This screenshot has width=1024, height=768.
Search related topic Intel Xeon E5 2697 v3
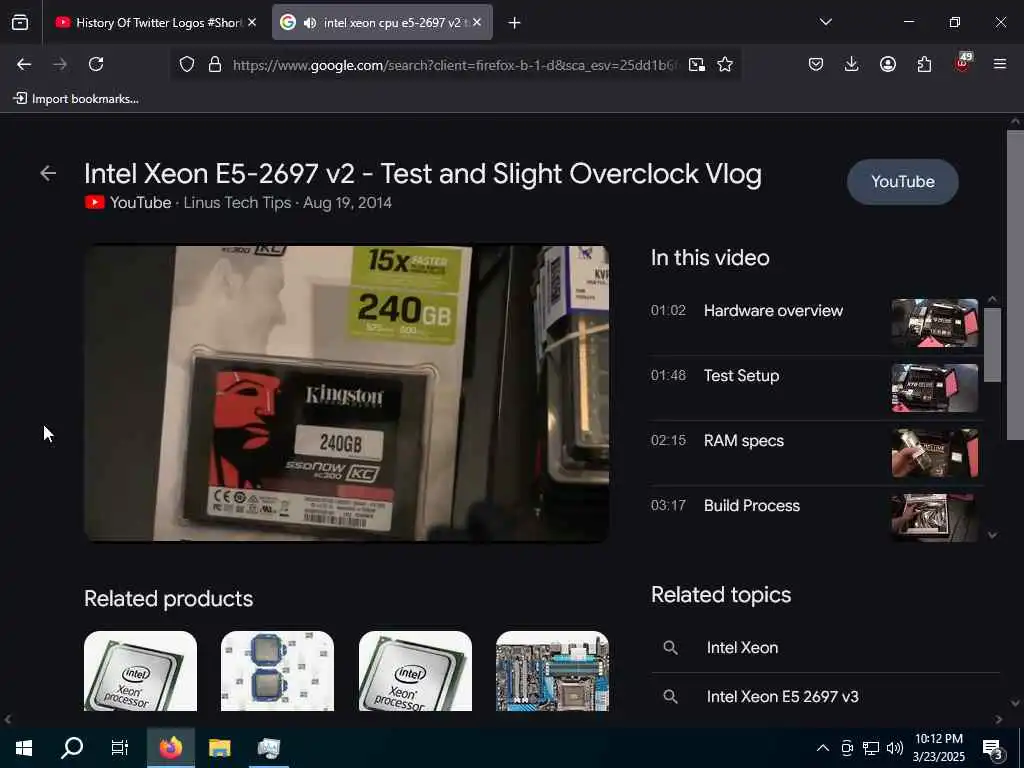(782, 697)
